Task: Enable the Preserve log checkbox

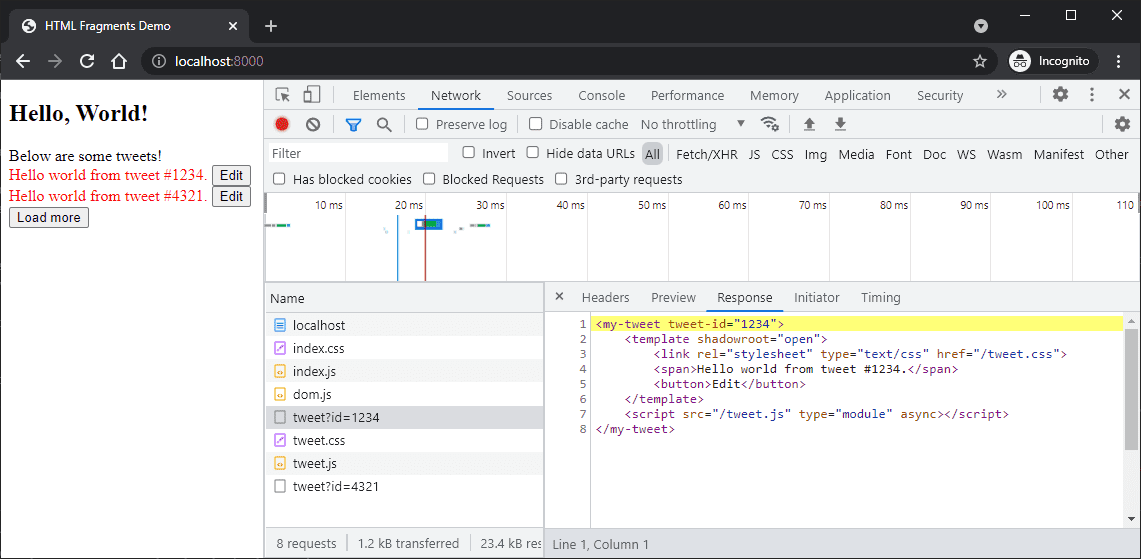Action: [422, 124]
